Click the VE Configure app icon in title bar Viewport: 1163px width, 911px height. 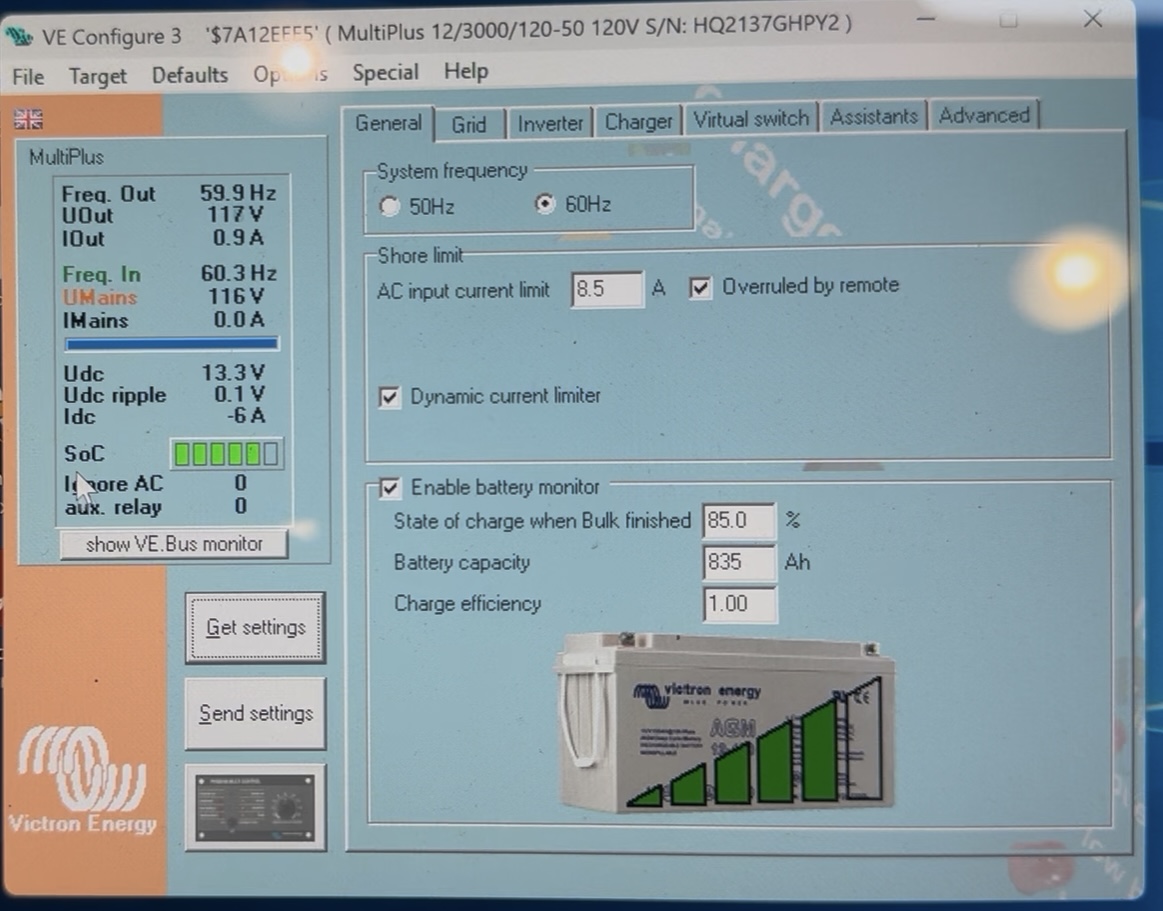pos(19,35)
